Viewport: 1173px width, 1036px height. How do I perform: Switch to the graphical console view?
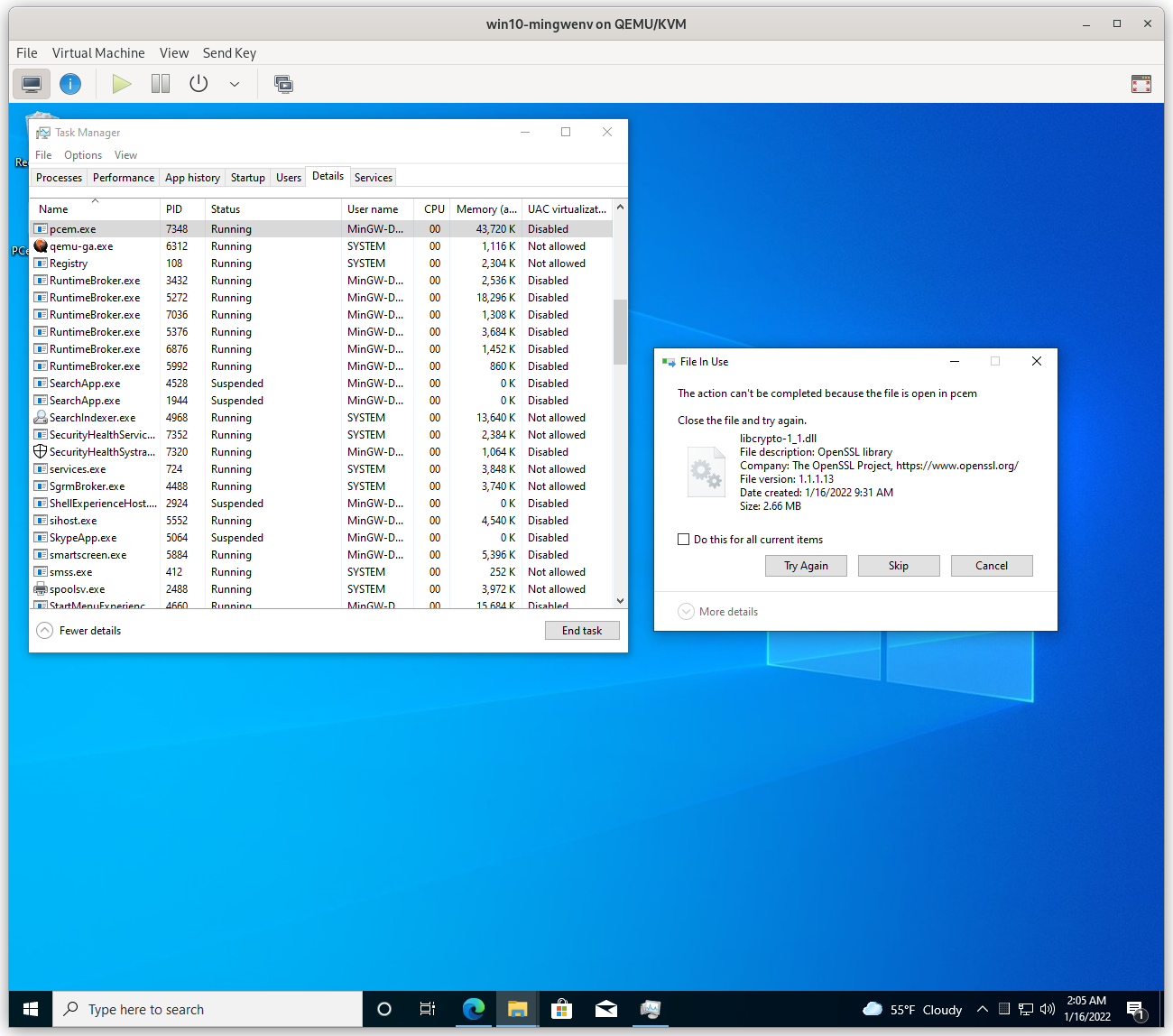[32, 84]
